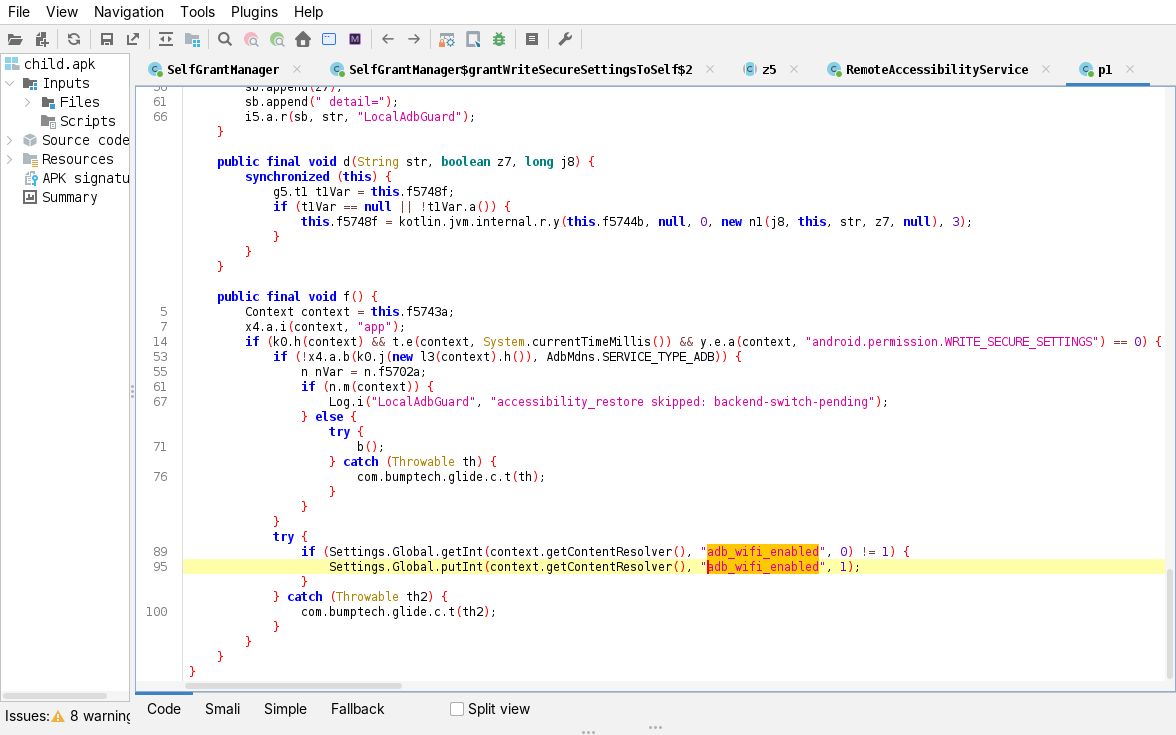Image resolution: width=1176 pixels, height=735 pixels.
Task: Close the RemoteAccessibilityService tab
Action: [x=1046, y=69]
